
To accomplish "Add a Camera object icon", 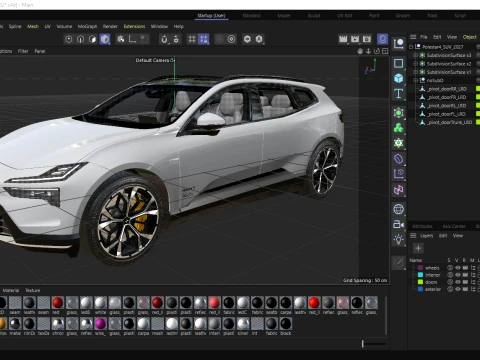I will pyautogui.click(x=399, y=225).
